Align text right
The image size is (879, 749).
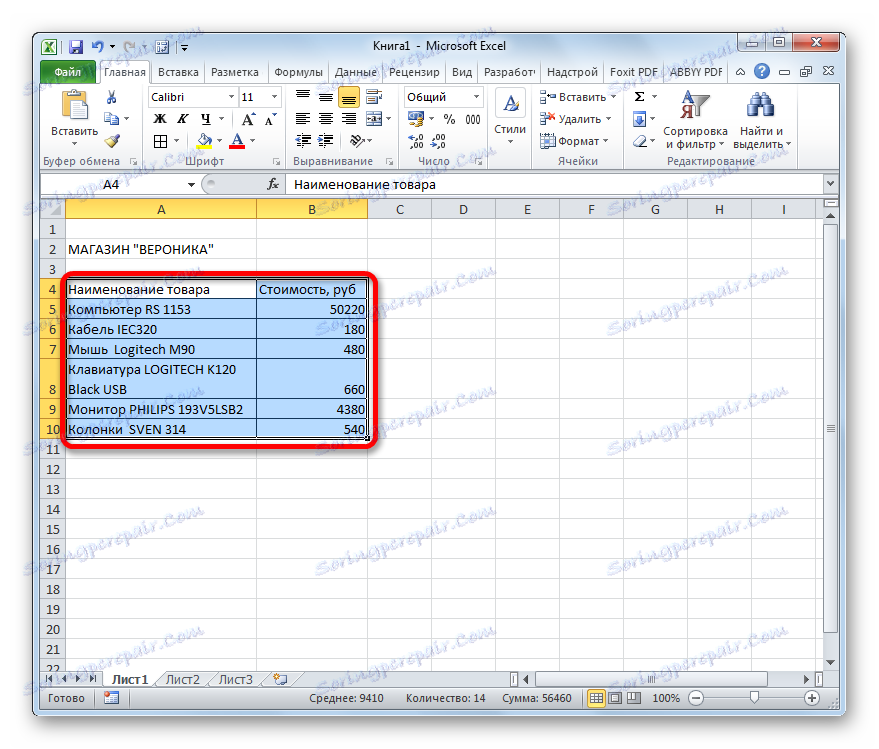pyautogui.click(x=349, y=119)
